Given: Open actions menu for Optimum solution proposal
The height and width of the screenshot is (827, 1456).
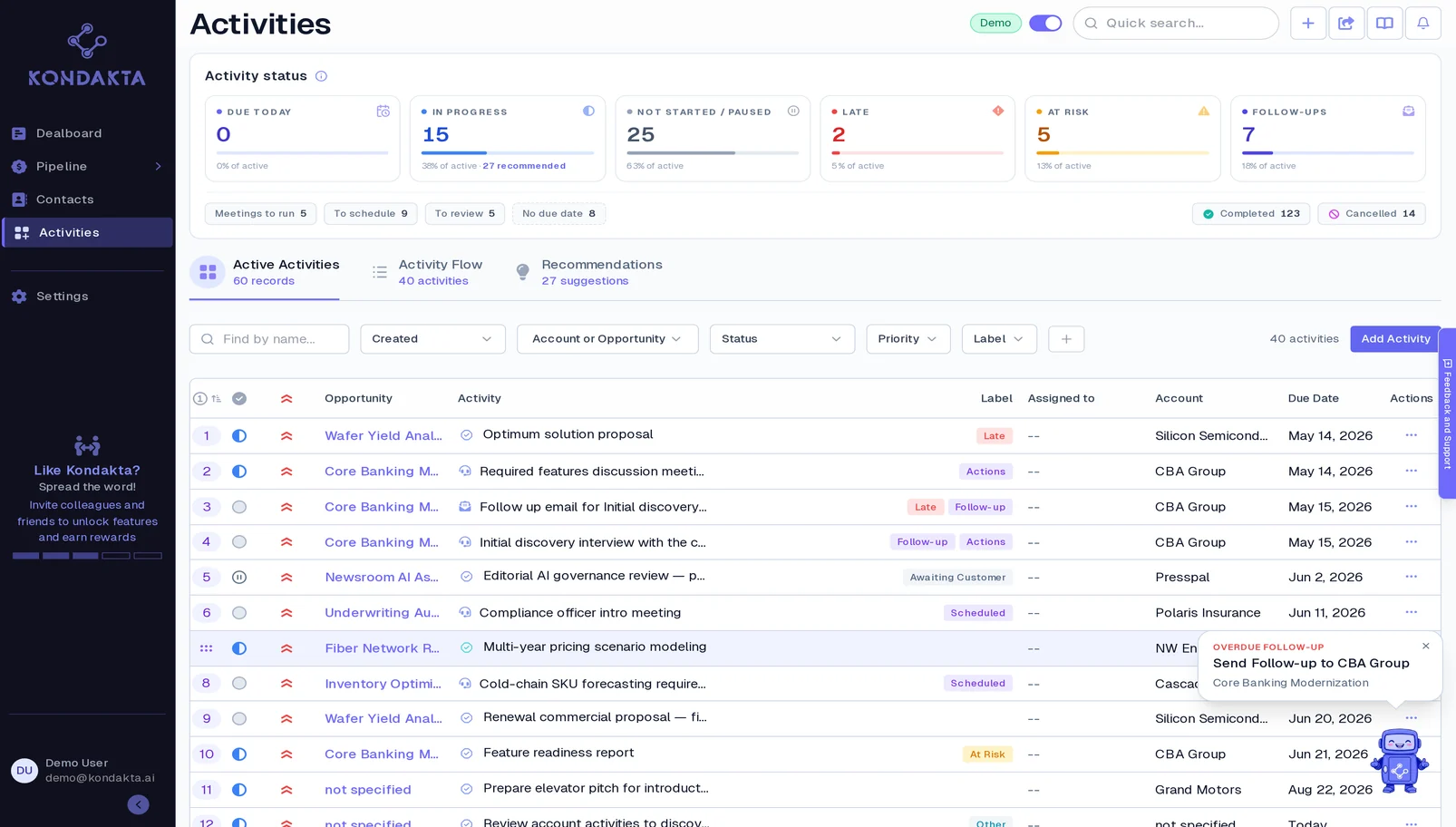Looking at the screenshot, I should (x=1411, y=435).
